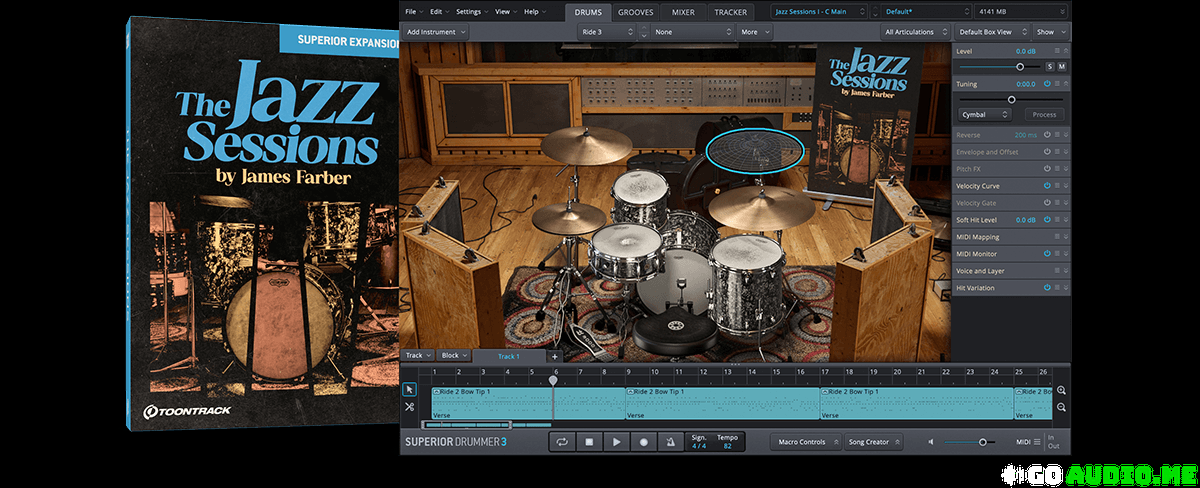Open the Track menu button
The height and width of the screenshot is (488, 1200).
[416, 356]
